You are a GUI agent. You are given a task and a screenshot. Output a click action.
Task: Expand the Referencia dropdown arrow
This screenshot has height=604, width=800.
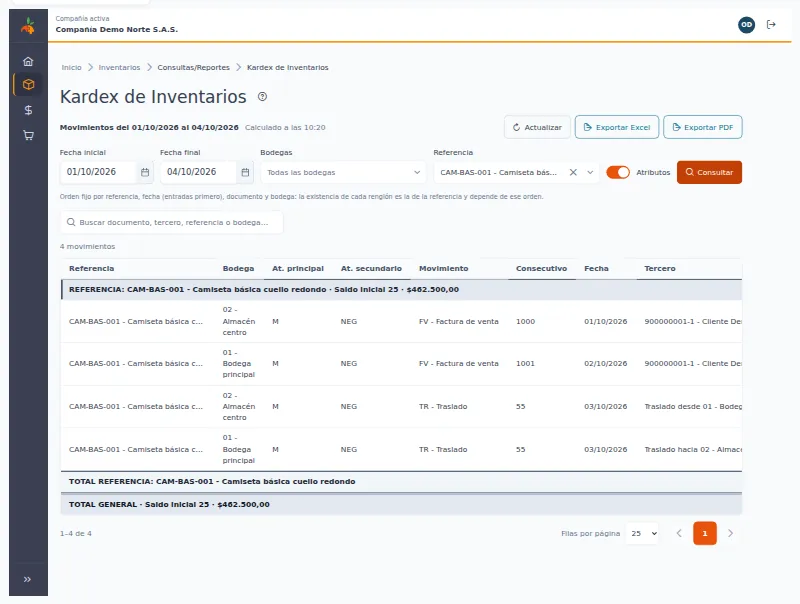tap(590, 172)
